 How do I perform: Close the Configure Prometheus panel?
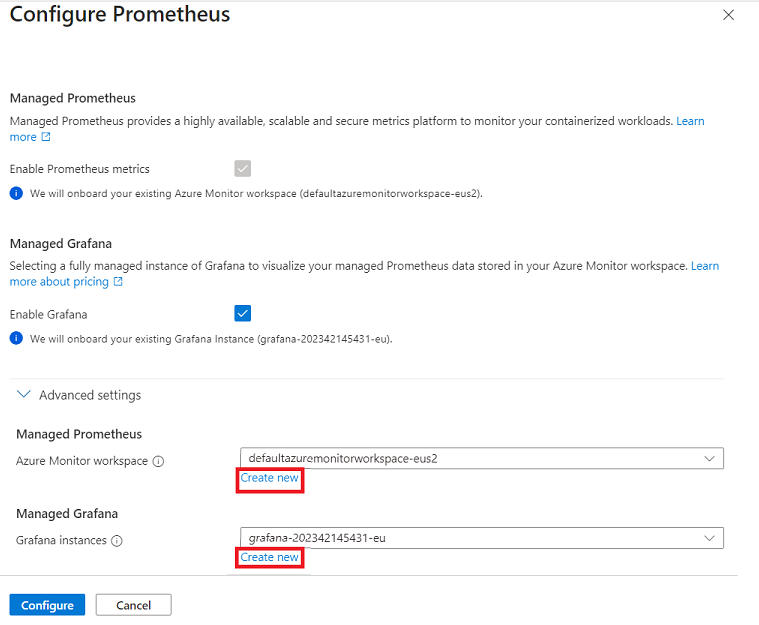click(x=728, y=15)
